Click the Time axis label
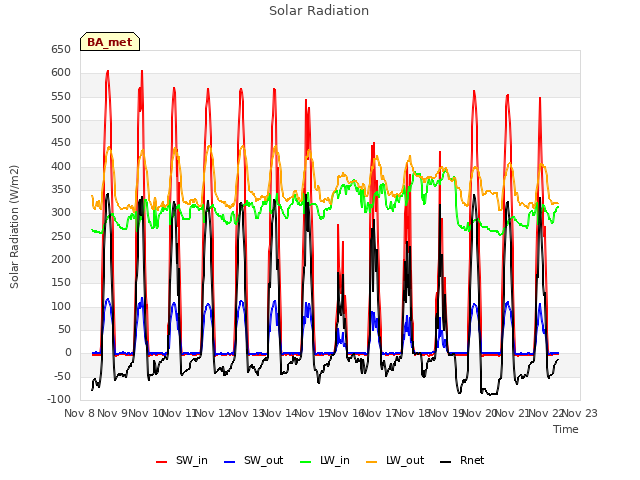Image resolution: width=640 pixels, height=480 pixels. (x=566, y=429)
